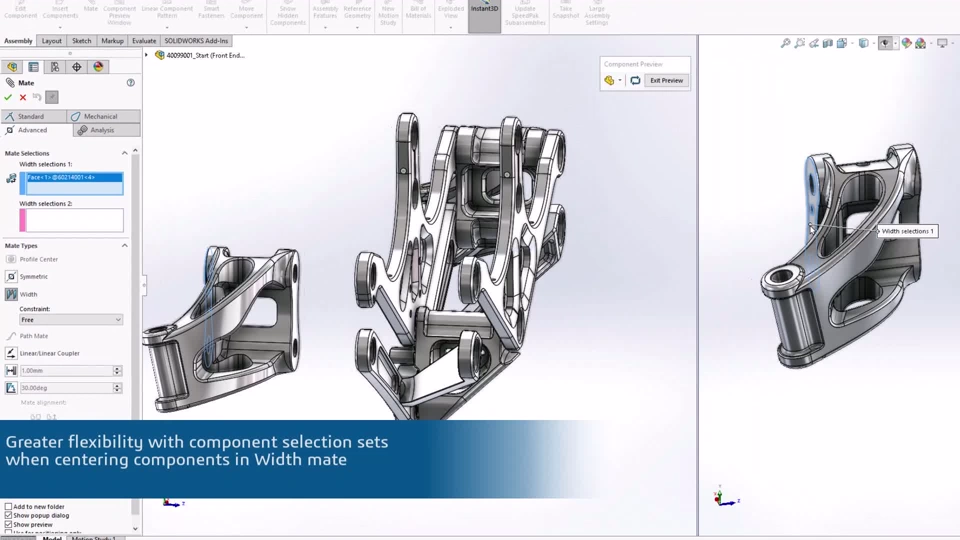Cancel the mate with the red X
Viewport: 960px width, 540px height.
pyautogui.click(x=23, y=97)
